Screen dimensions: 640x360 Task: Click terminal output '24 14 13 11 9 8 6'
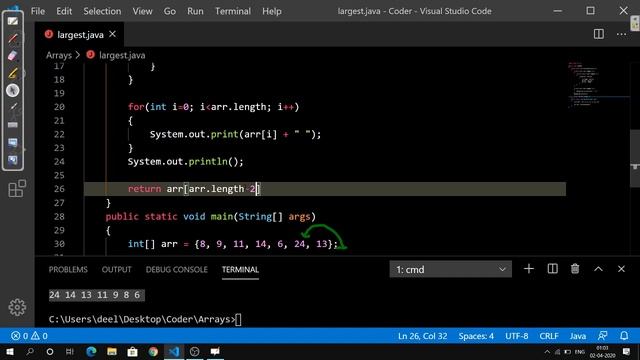click(97, 295)
